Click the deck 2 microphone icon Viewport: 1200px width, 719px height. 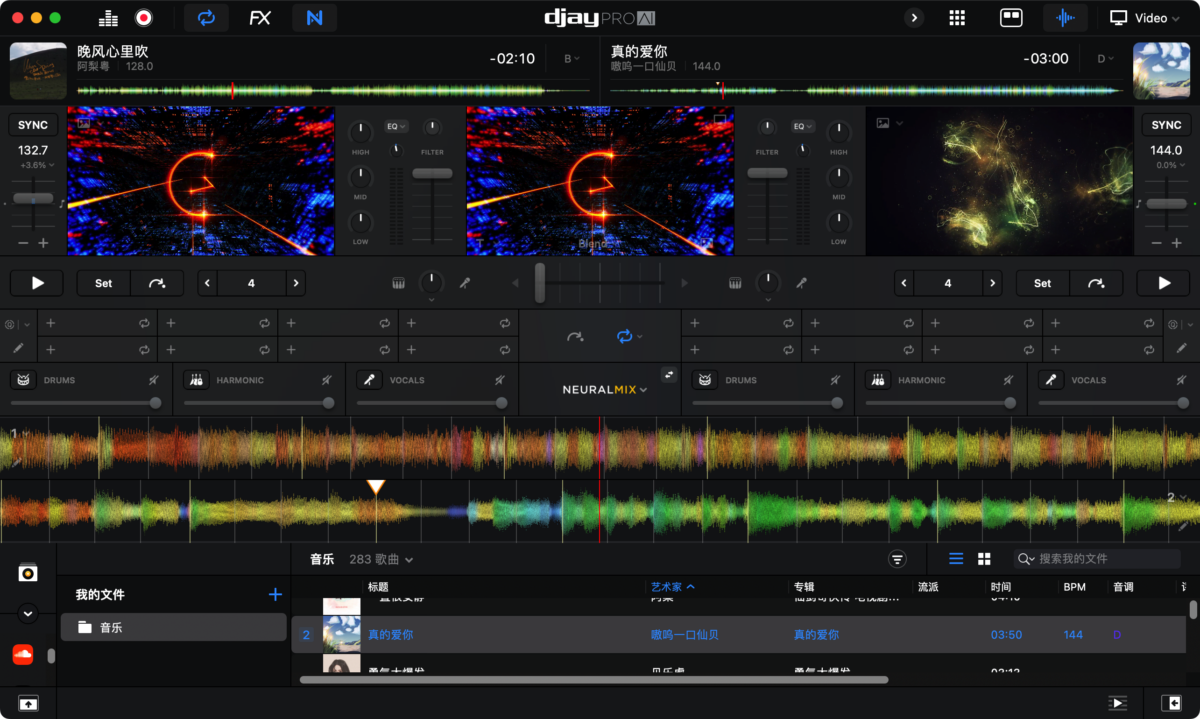click(801, 283)
